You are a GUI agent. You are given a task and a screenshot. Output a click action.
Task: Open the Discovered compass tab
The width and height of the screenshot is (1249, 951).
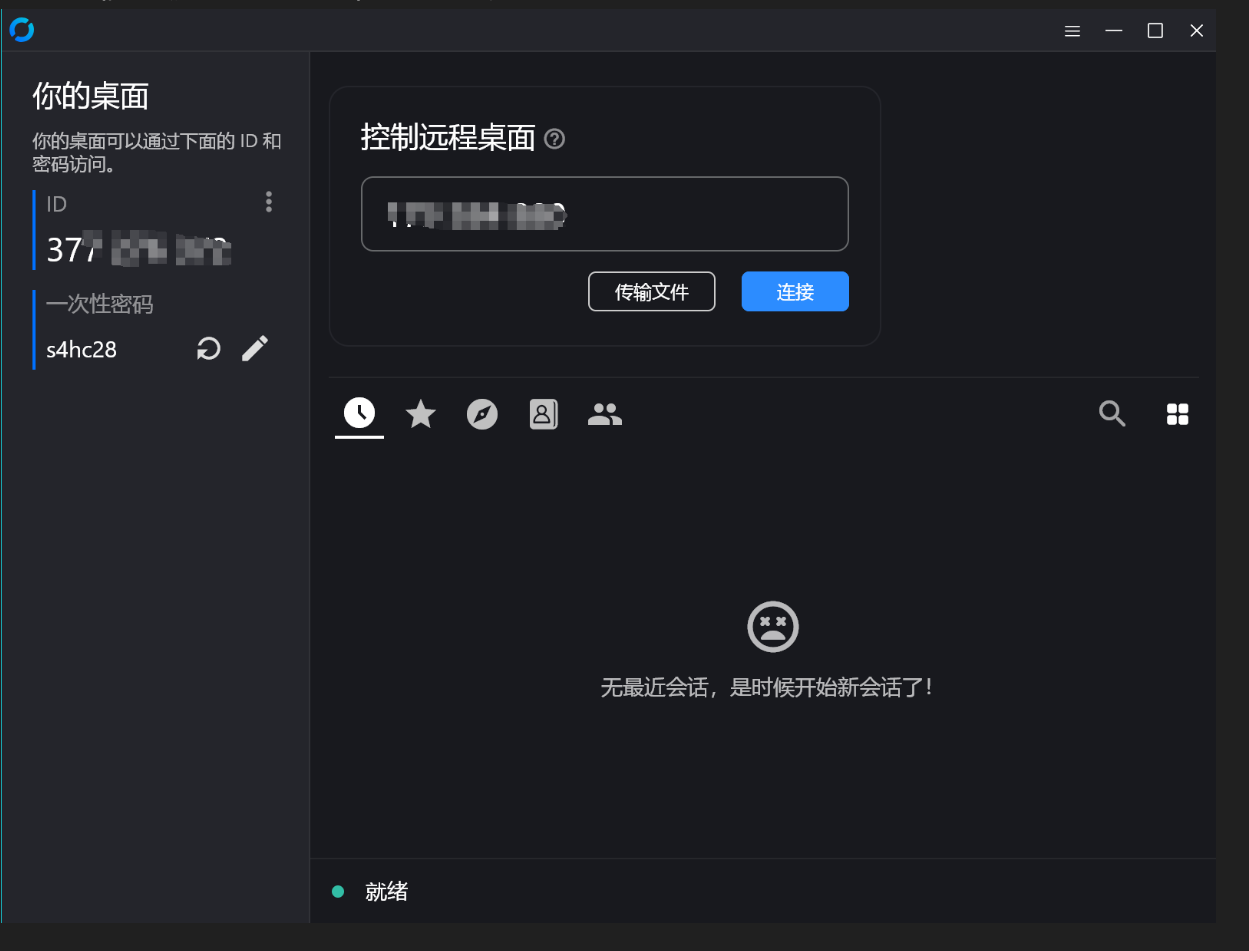tap(482, 414)
